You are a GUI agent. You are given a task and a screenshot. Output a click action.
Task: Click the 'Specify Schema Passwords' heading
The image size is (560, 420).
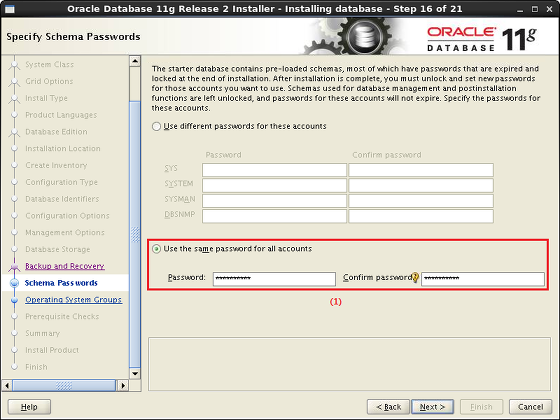click(x=73, y=37)
